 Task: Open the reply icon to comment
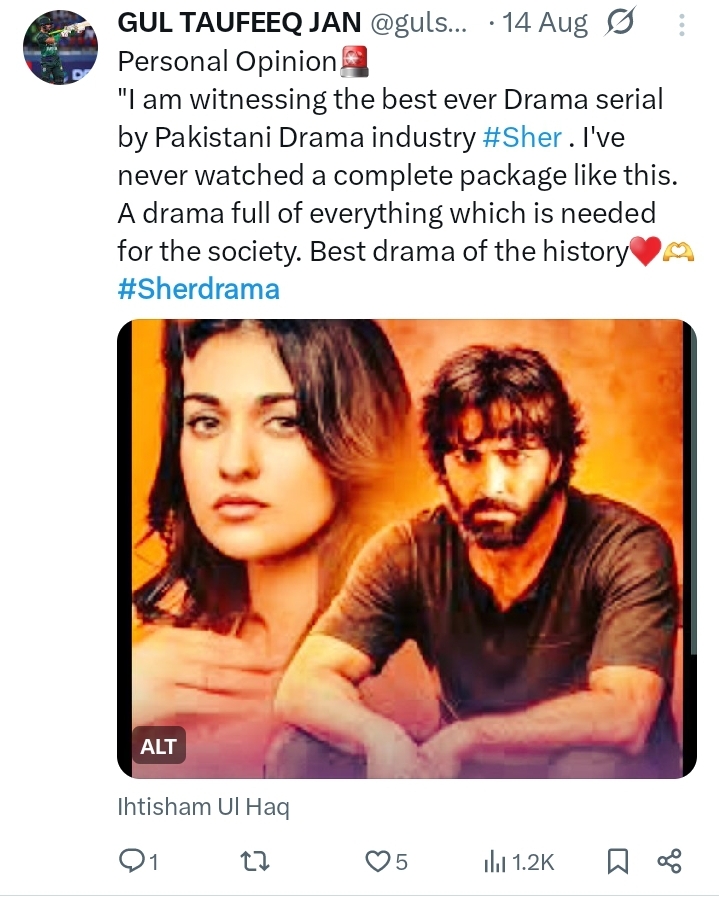click(132, 861)
